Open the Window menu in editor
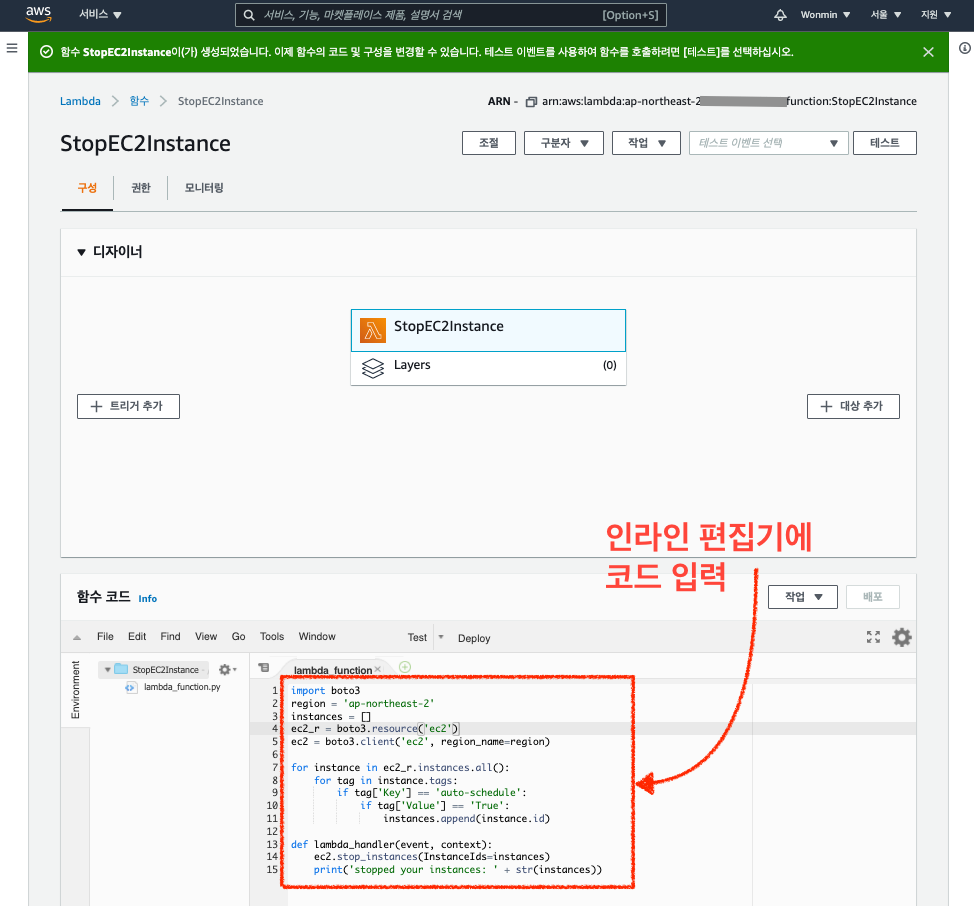This screenshot has width=974, height=906. click(317, 636)
